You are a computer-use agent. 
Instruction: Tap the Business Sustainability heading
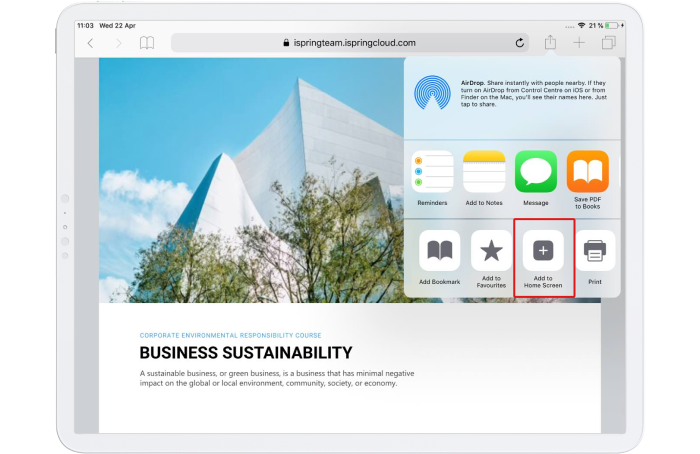pos(245,353)
